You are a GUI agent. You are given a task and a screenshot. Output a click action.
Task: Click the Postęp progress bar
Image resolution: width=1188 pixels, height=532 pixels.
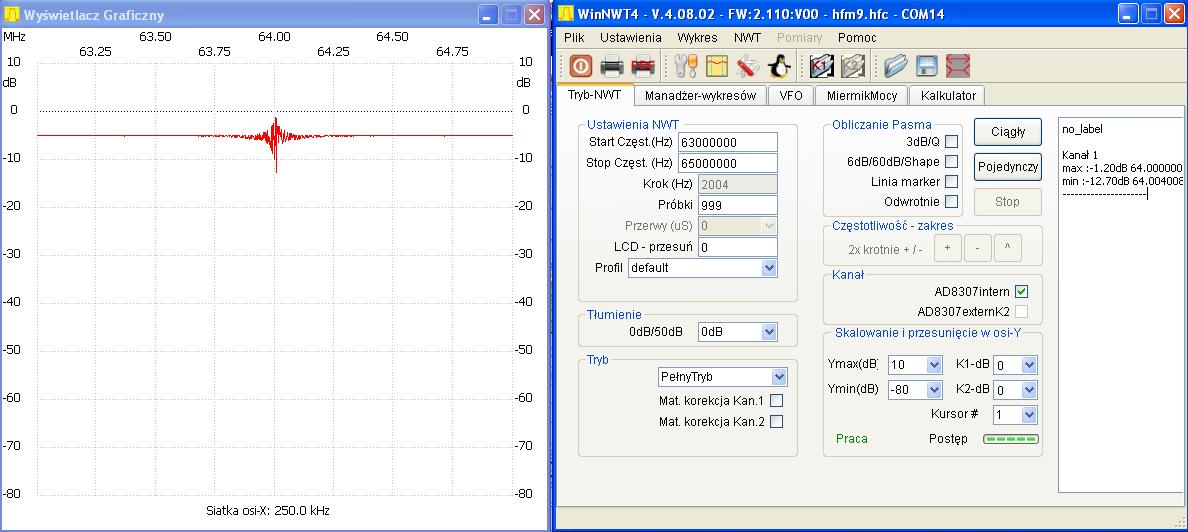click(1011, 439)
